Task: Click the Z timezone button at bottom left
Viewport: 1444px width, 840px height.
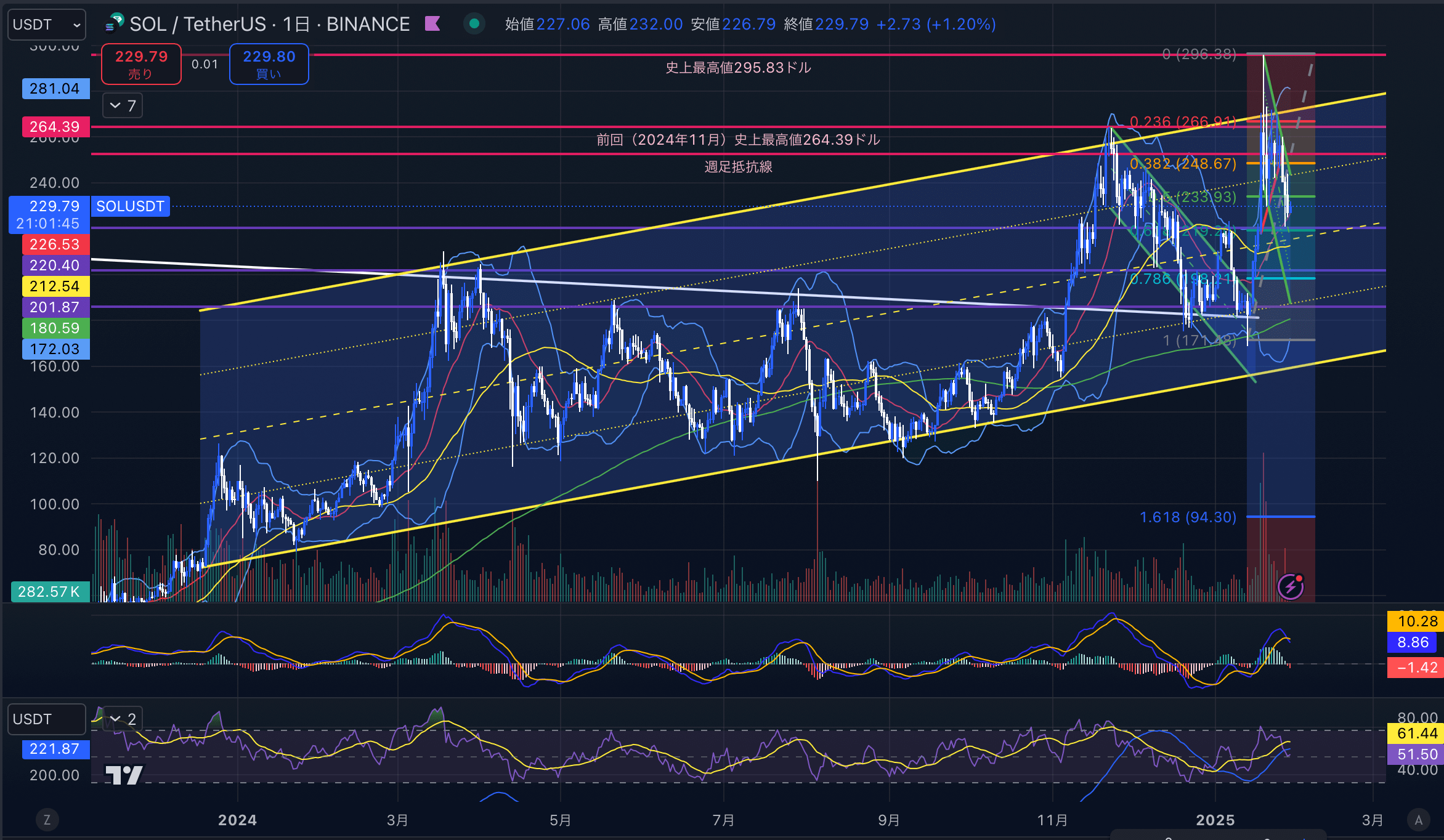Action: coord(47,820)
